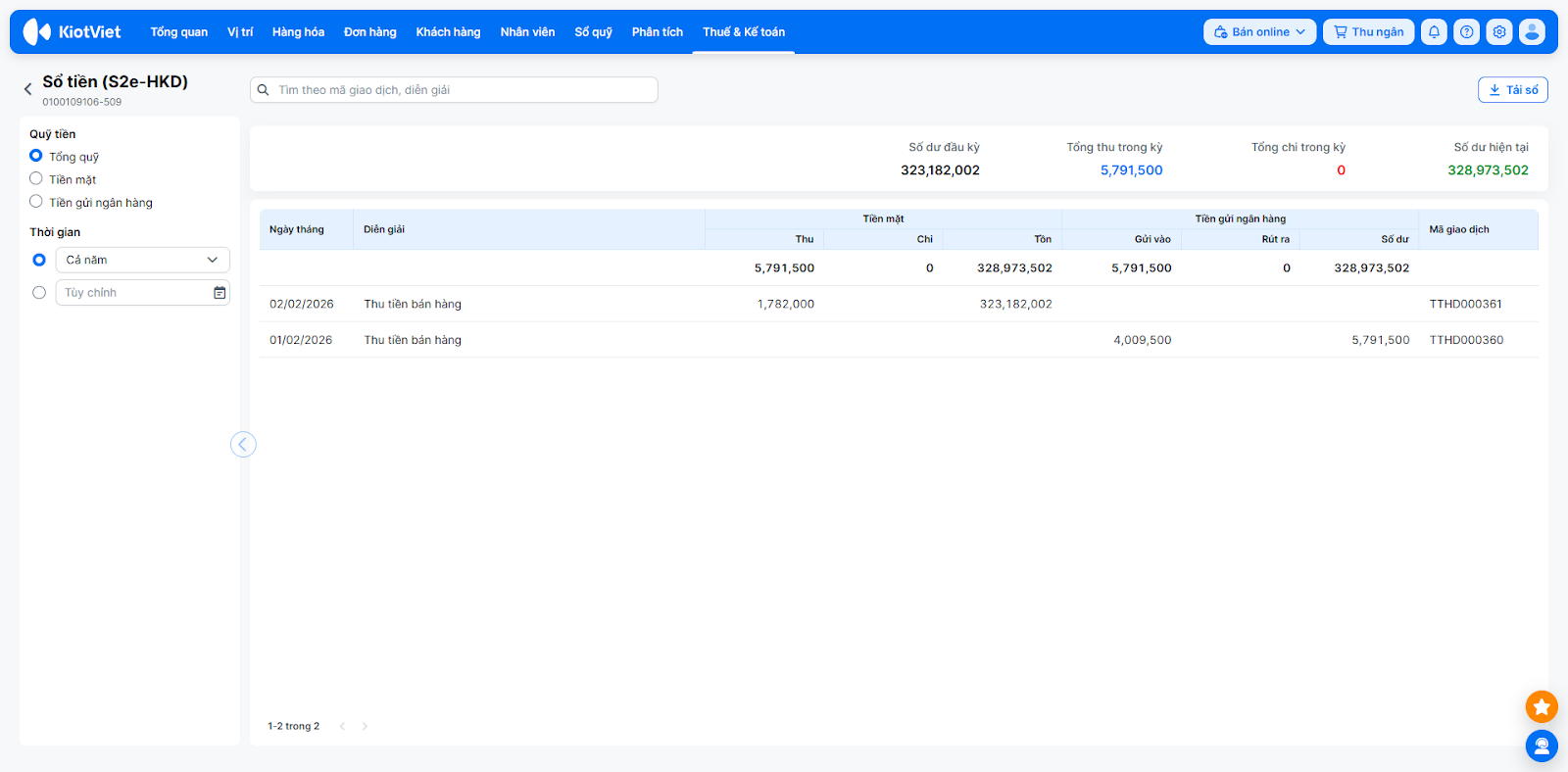Open calendar icon in Tùy chỉnh field

[220, 293]
